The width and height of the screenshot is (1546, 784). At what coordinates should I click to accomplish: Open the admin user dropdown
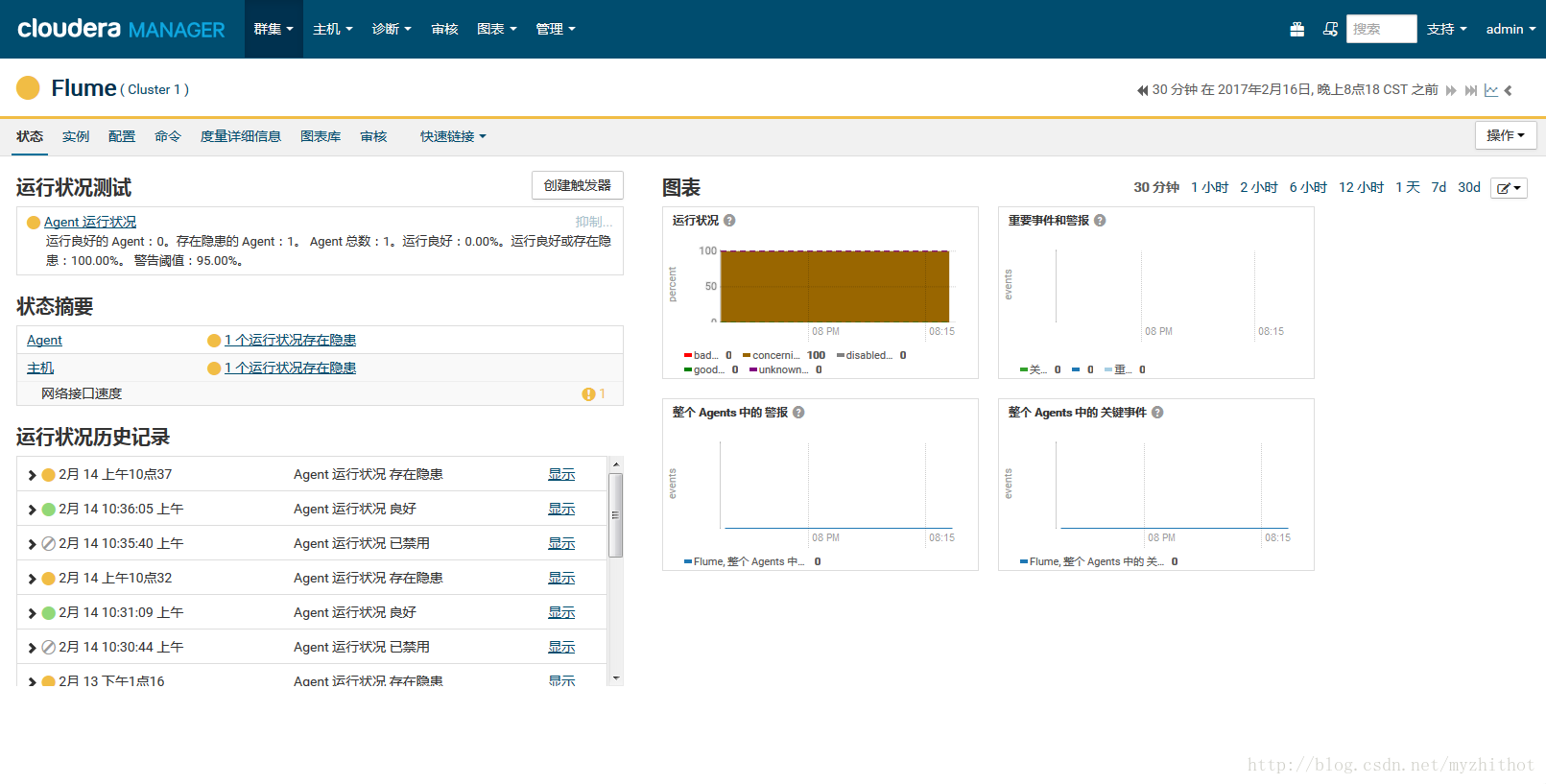point(1510,29)
